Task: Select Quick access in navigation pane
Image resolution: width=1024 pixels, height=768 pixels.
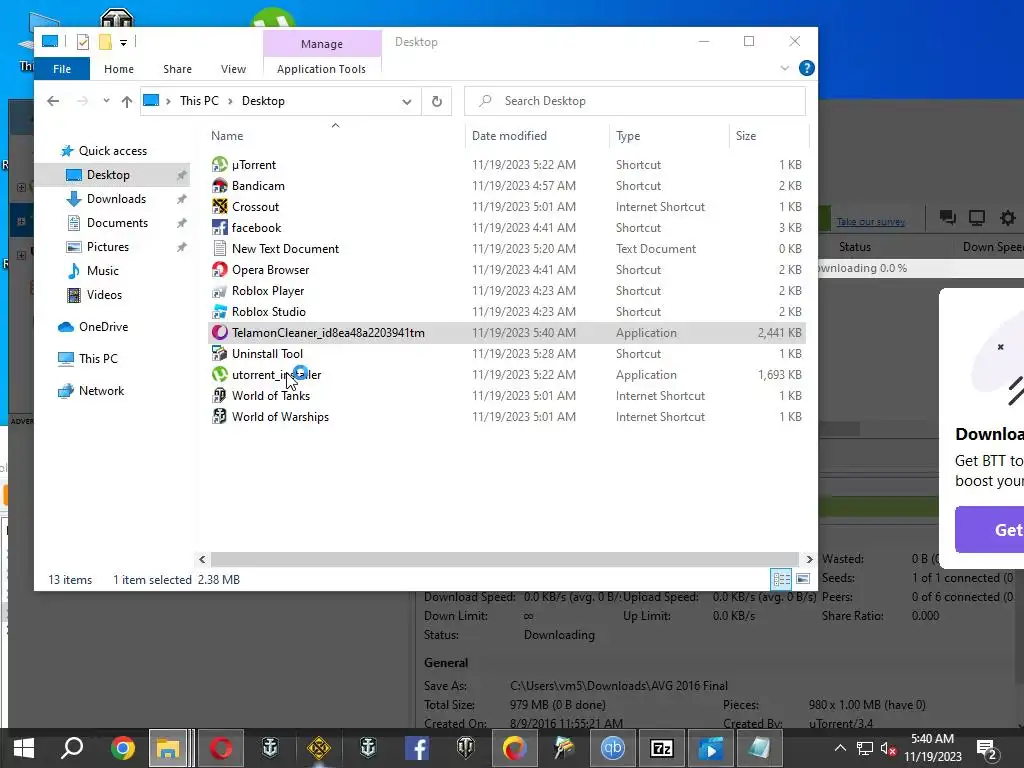Action: (112, 151)
